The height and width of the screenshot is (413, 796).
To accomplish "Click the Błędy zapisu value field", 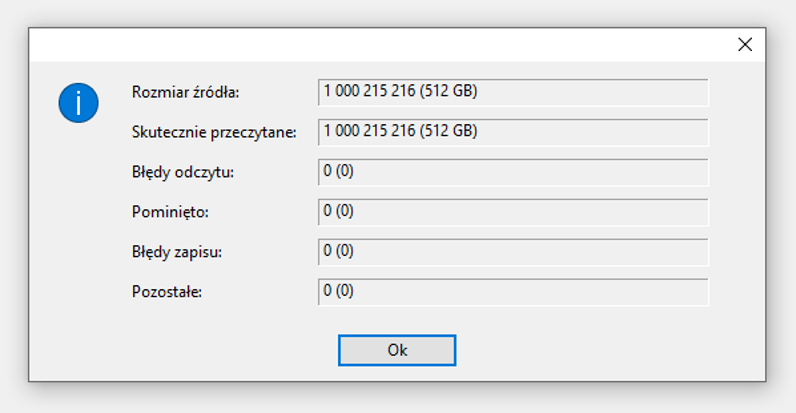I will click(513, 252).
